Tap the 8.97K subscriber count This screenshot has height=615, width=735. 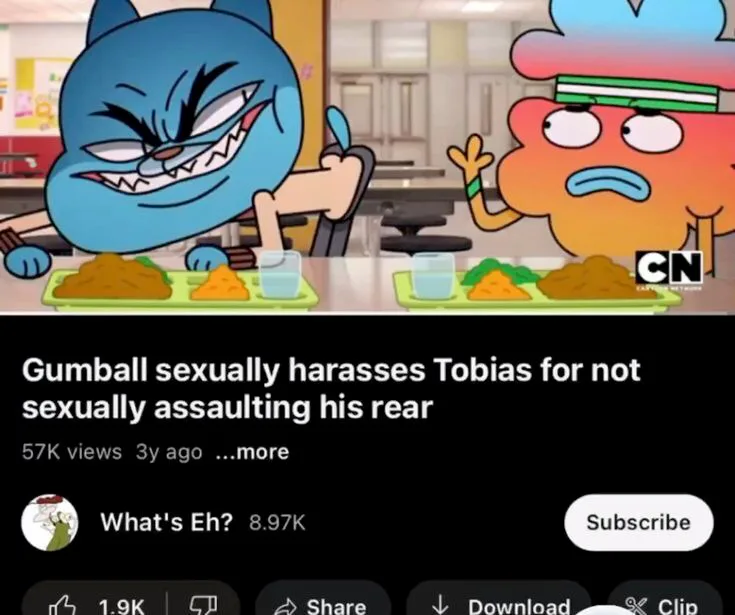coord(277,522)
